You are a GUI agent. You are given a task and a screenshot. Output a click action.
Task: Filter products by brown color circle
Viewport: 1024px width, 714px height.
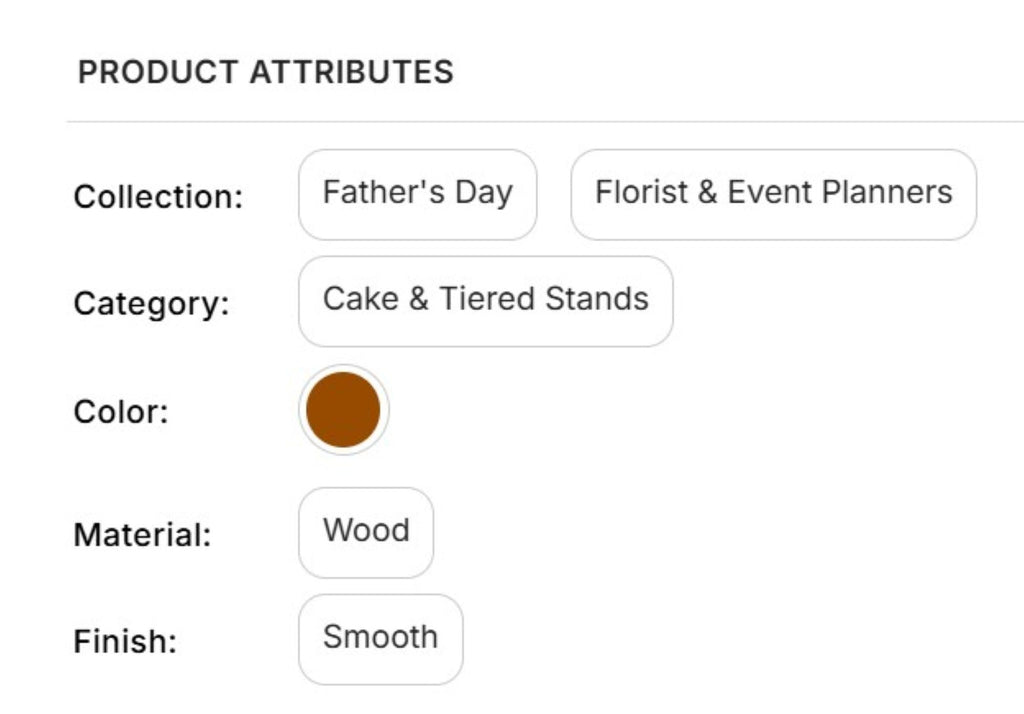coord(343,409)
